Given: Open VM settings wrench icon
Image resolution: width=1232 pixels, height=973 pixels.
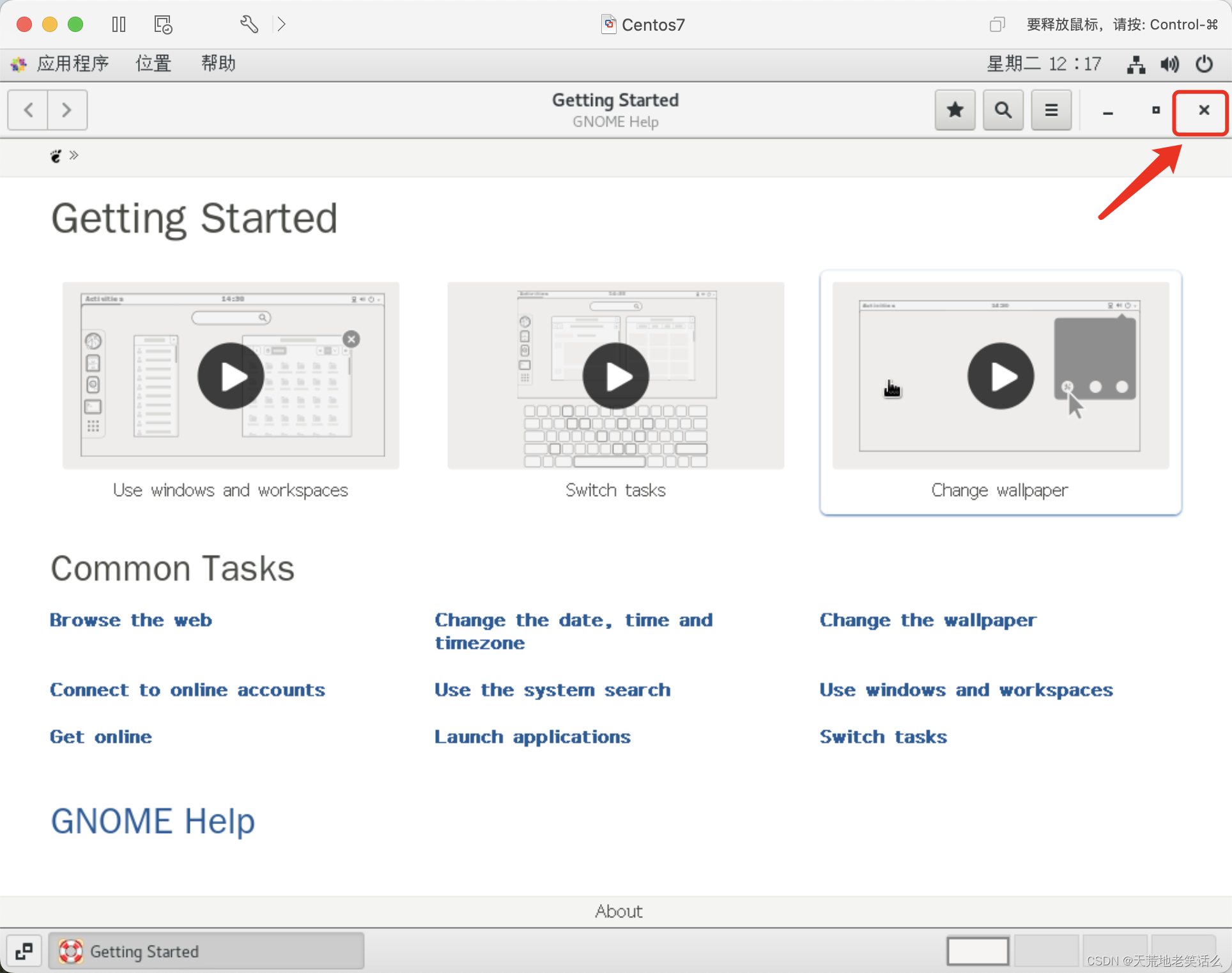Looking at the screenshot, I should pyautogui.click(x=249, y=24).
